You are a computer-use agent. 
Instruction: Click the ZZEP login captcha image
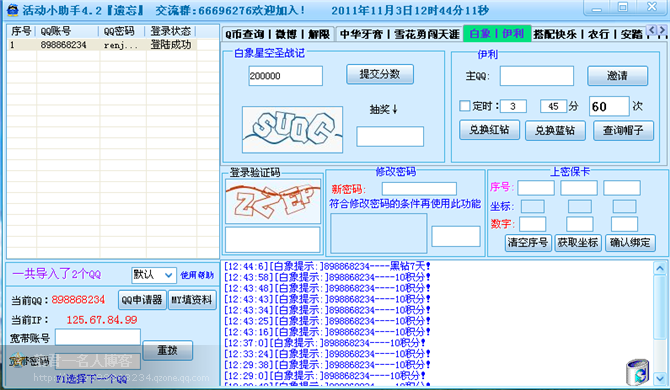point(273,201)
